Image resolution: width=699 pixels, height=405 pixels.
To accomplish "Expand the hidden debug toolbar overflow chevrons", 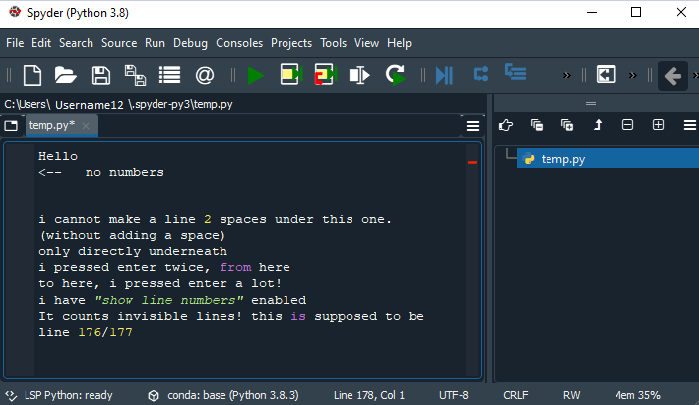I will (x=567, y=75).
